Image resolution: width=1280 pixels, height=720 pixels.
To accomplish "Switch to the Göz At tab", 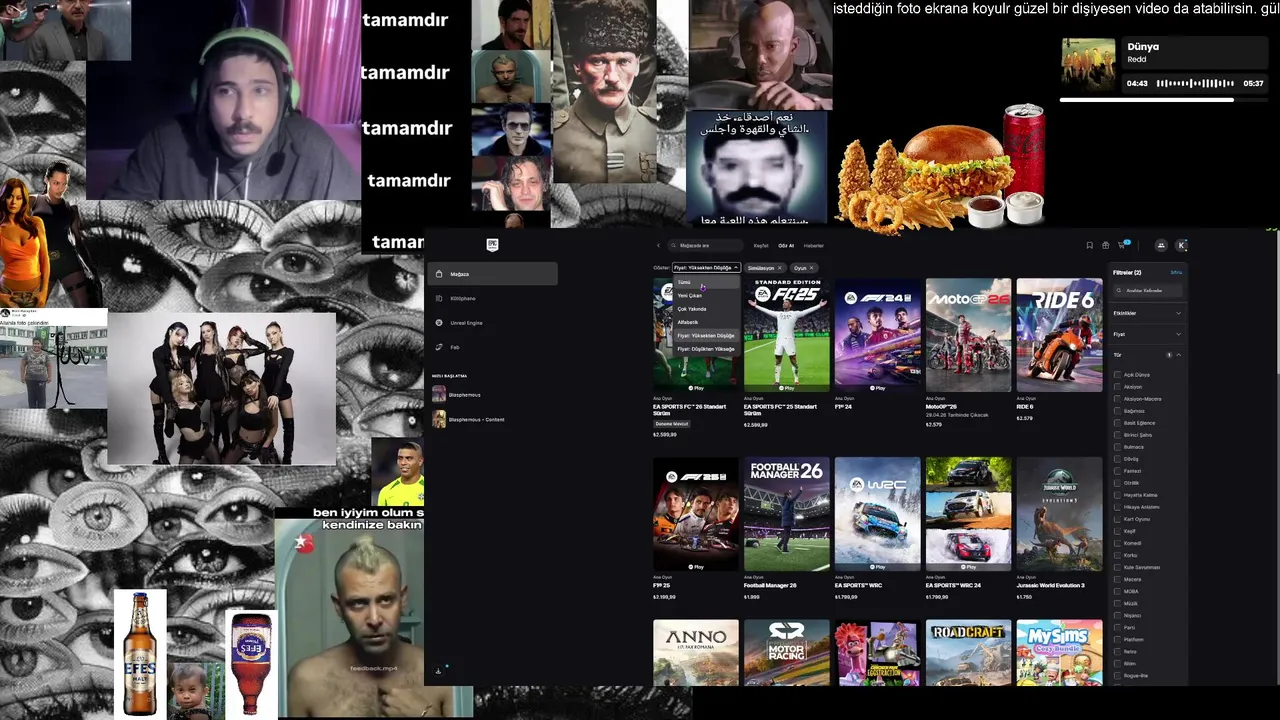I will [786, 245].
